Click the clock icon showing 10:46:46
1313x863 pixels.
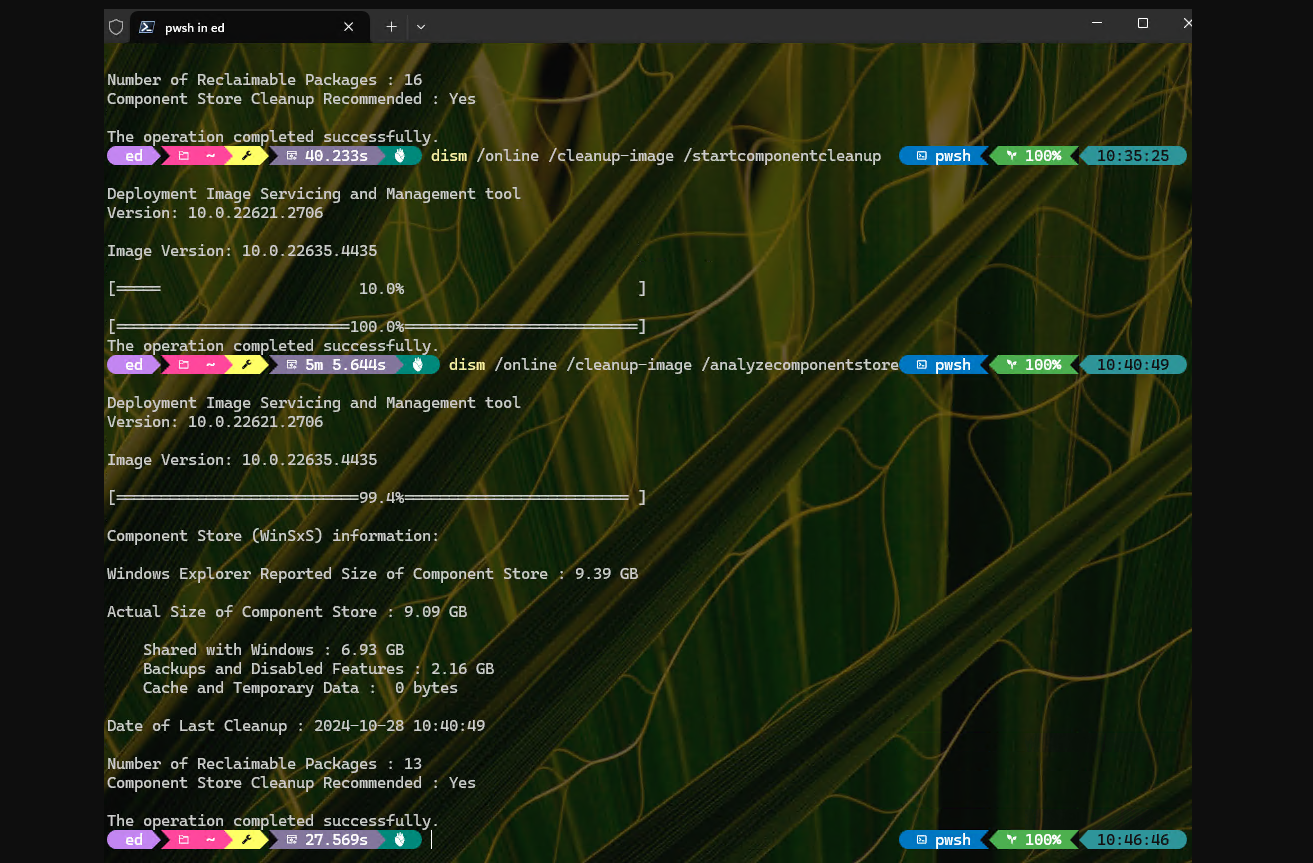(x=1134, y=839)
